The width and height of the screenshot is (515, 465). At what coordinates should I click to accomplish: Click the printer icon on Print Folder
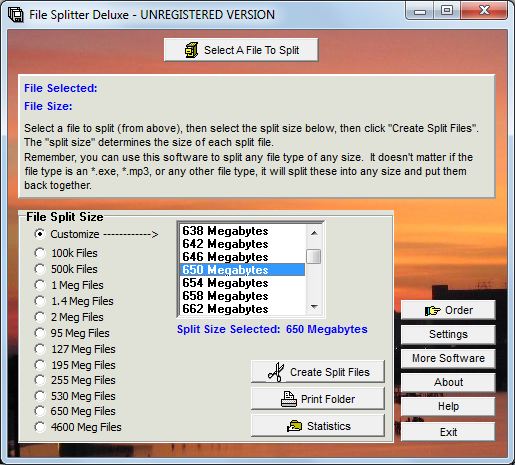[288, 399]
